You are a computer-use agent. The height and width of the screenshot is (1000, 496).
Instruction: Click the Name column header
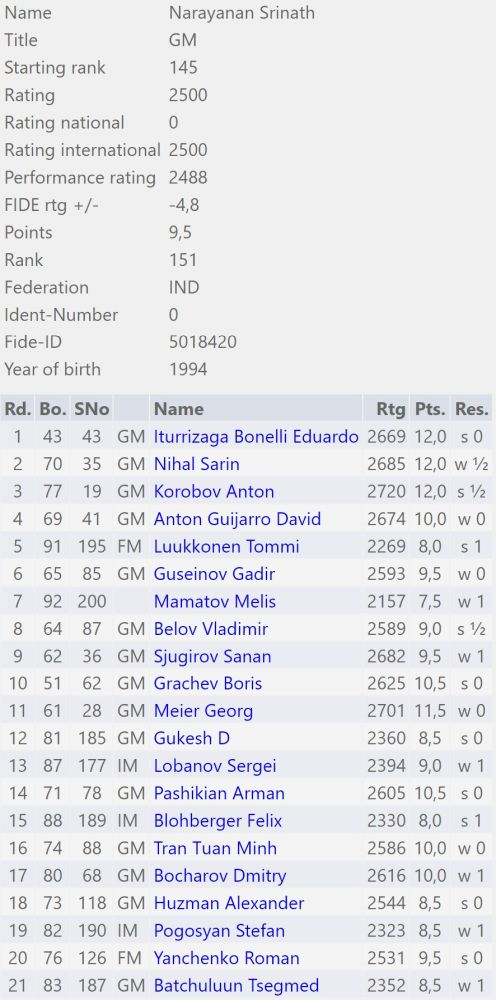coord(179,409)
